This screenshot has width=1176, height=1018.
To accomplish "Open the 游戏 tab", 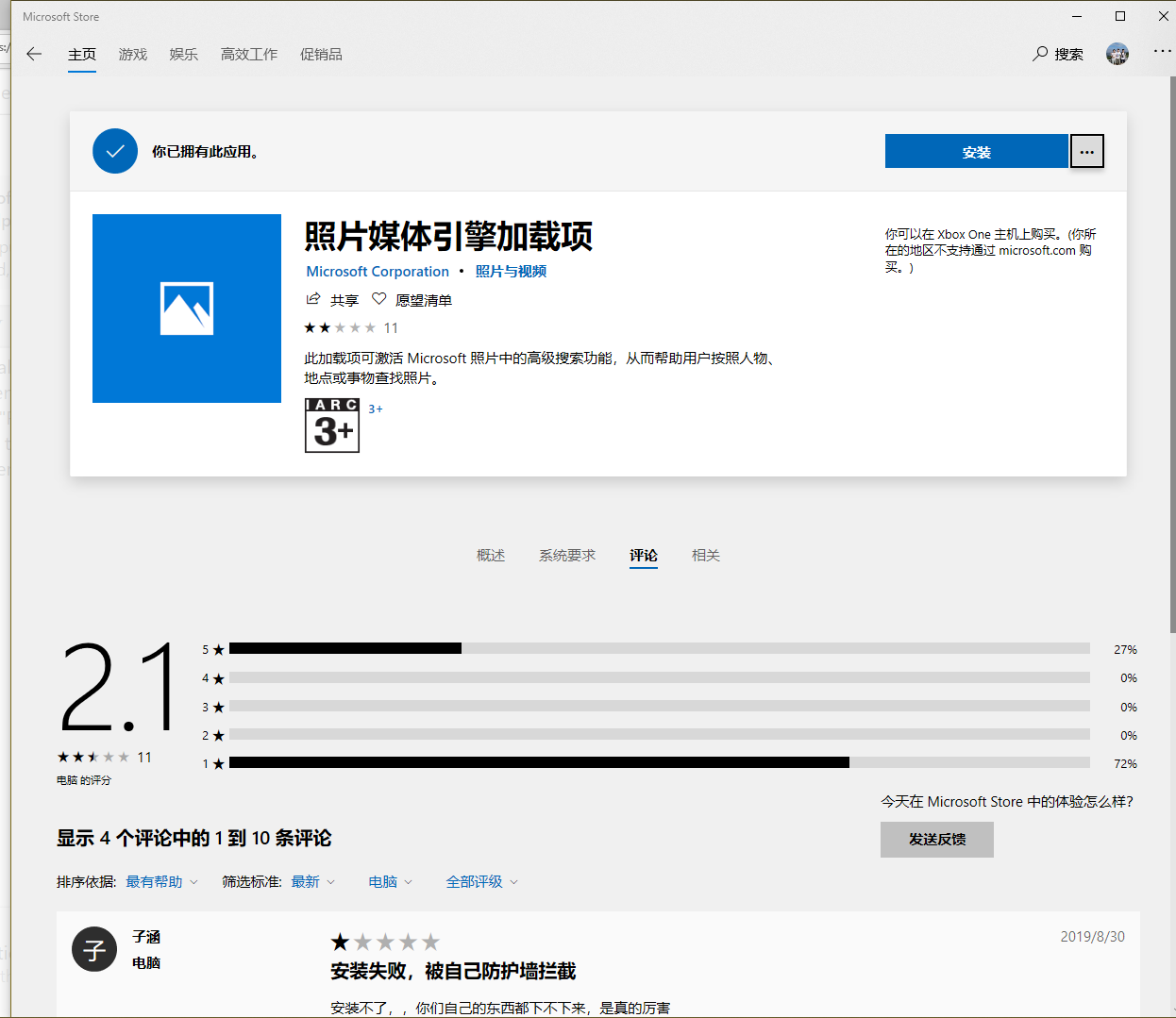I will 133,55.
